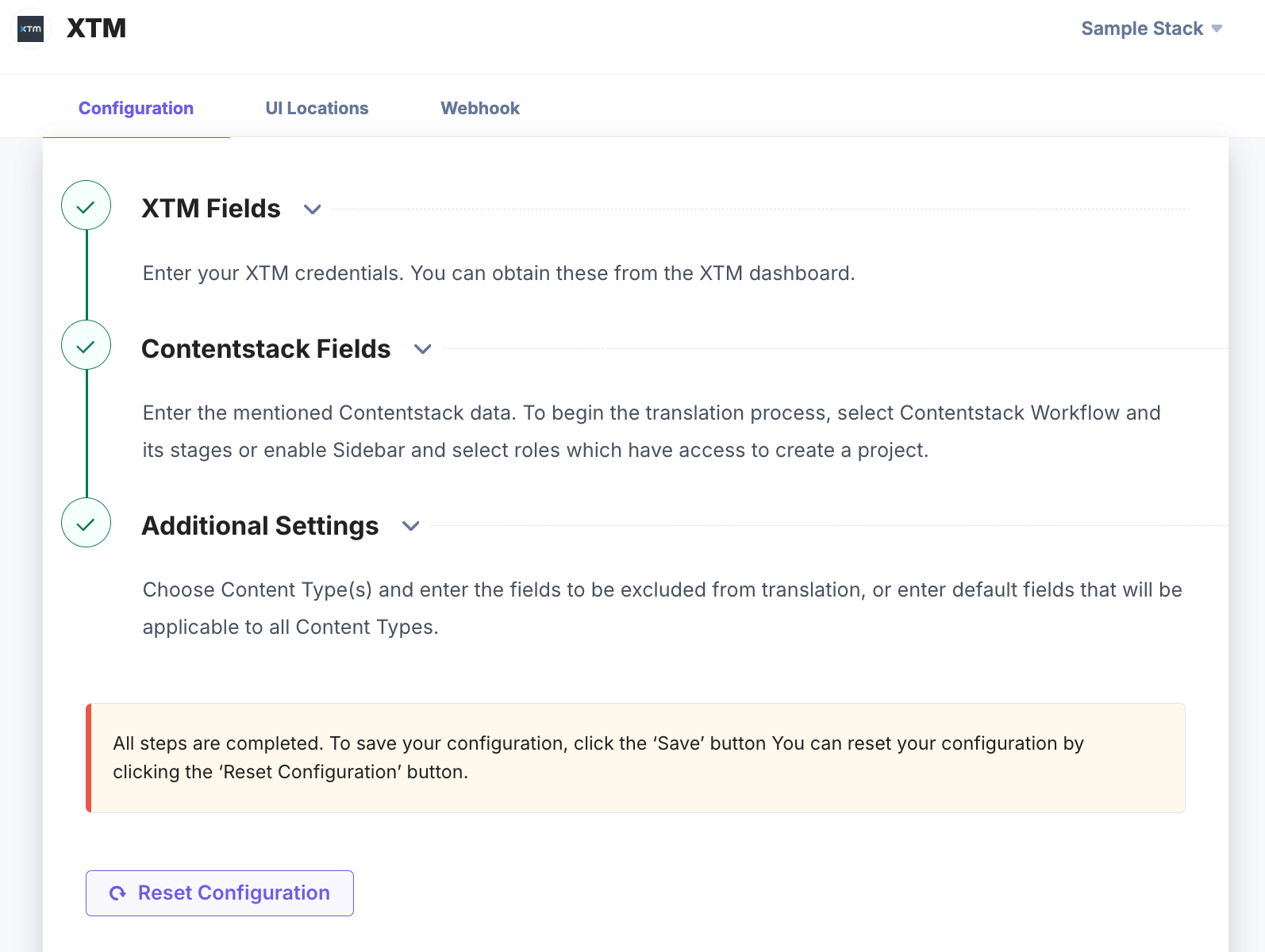Click the Contentstack Fields step checkmark circle
The image size is (1265, 952).
(86, 346)
